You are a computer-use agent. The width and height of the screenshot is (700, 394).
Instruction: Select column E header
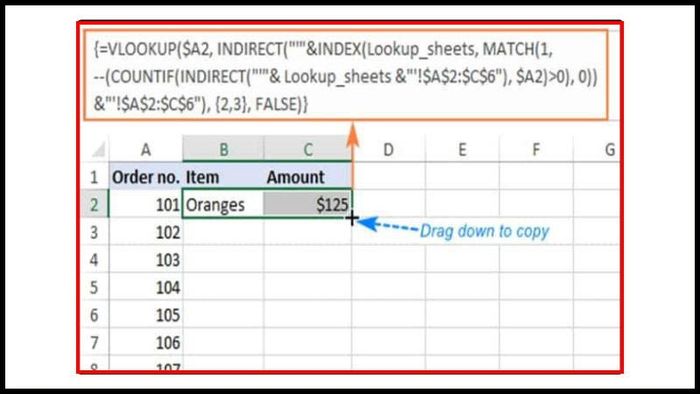pyautogui.click(x=462, y=149)
